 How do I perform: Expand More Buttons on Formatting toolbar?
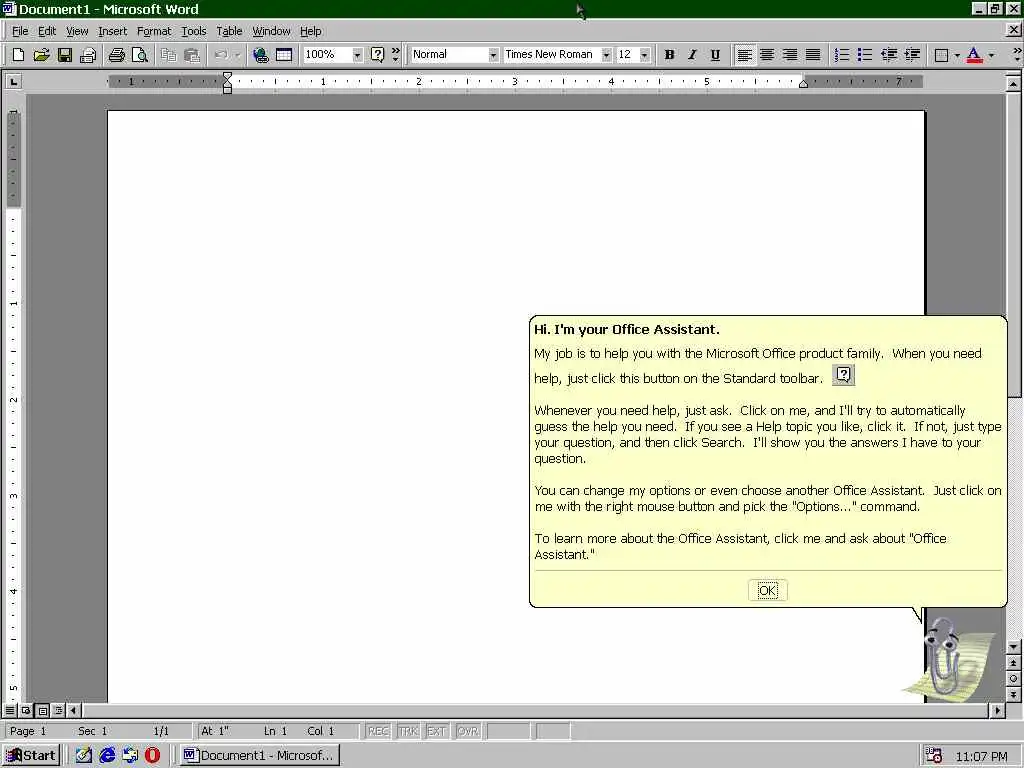click(x=1017, y=55)
